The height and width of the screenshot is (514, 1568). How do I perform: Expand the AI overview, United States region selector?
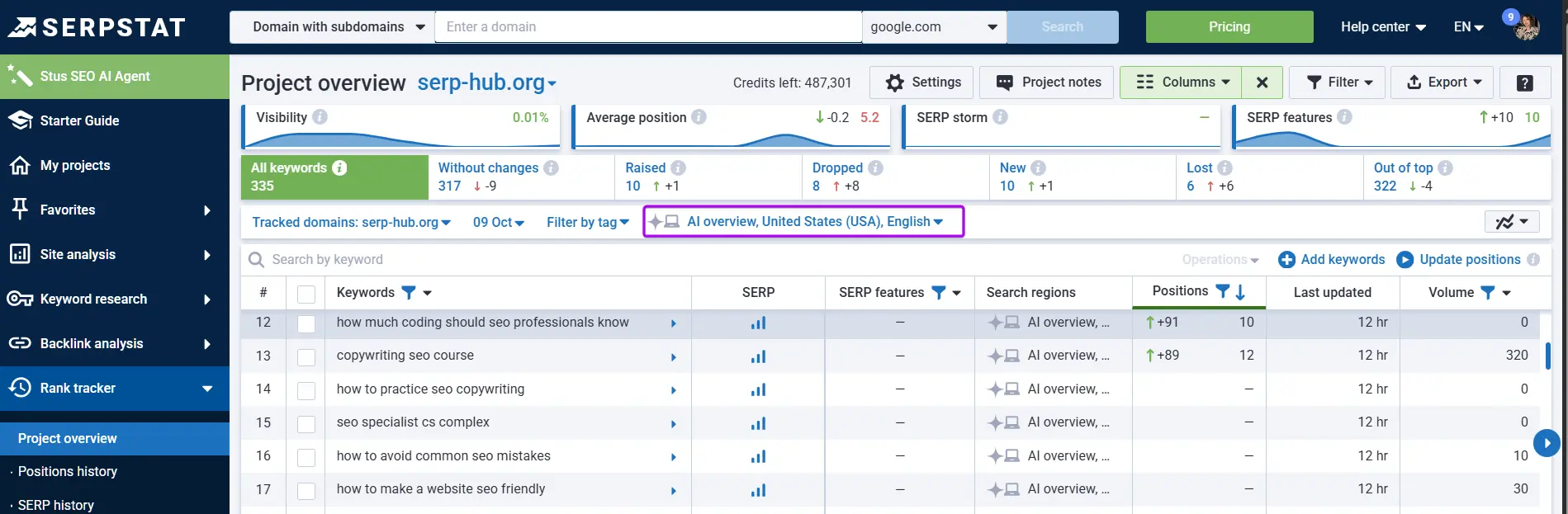(803, 221)
